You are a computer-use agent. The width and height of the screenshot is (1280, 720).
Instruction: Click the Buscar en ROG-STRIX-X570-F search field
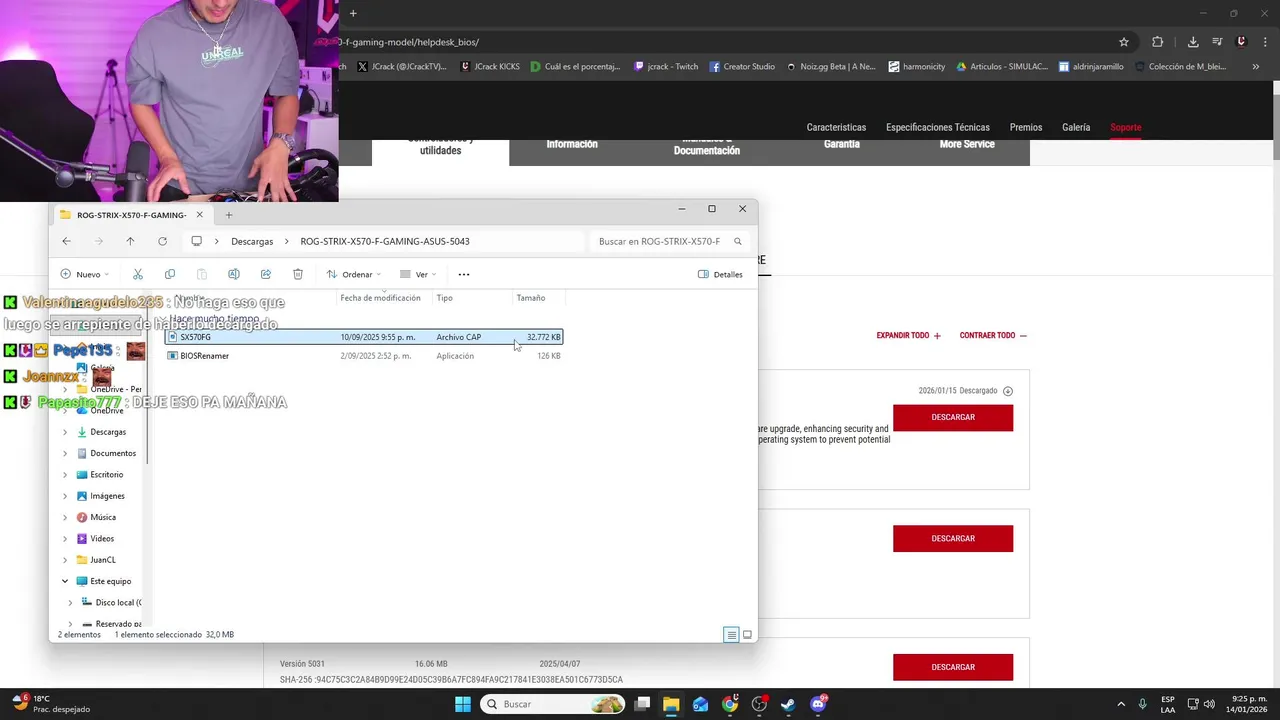coord(668,241)
